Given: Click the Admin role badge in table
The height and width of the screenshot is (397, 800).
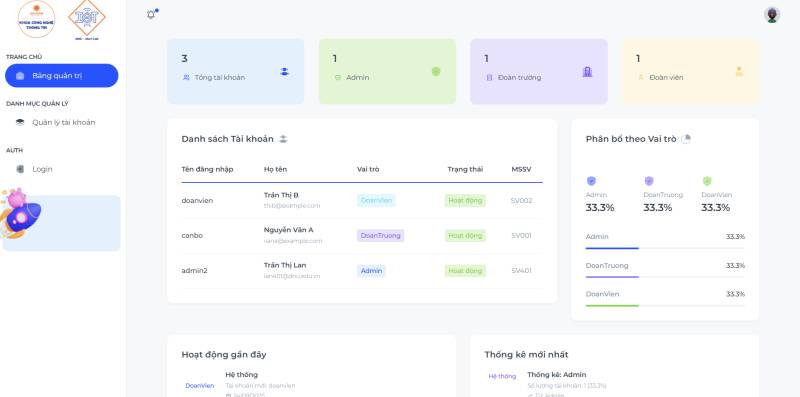Looking at the screenshot, I should pos(371,271).
